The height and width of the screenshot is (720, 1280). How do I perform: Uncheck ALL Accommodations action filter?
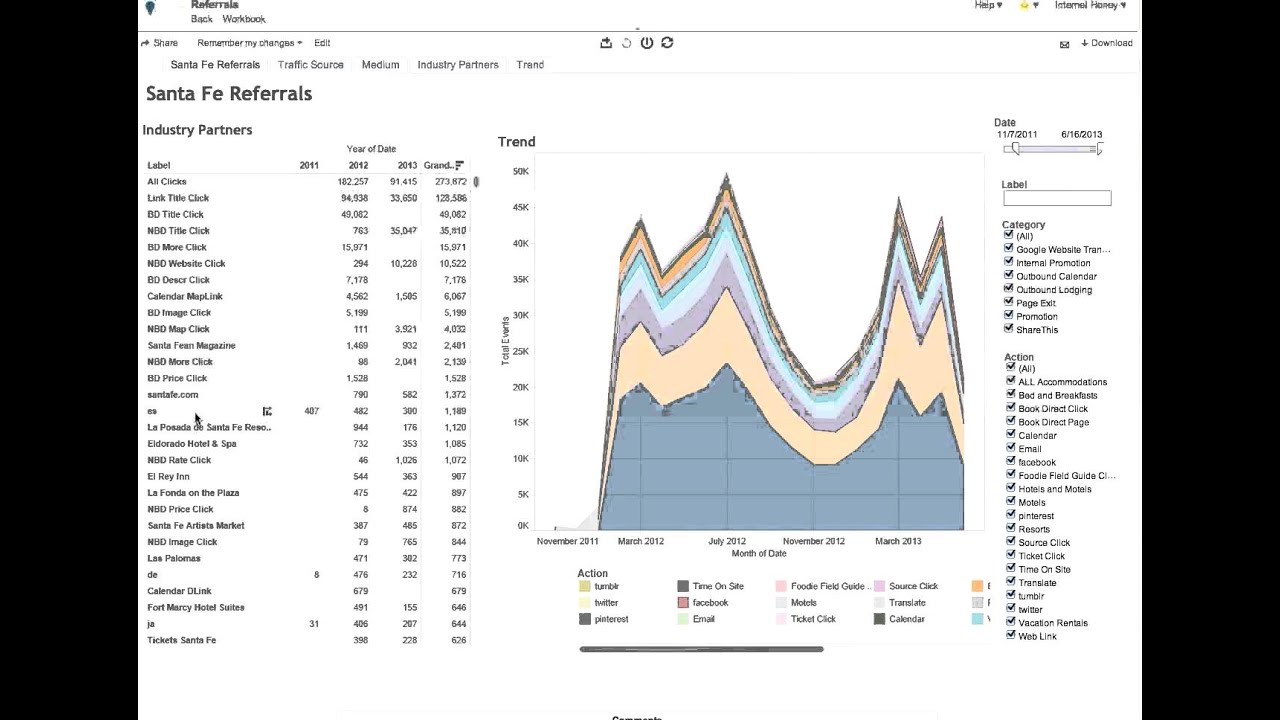pyautogui.click(x=1011, y=381)
